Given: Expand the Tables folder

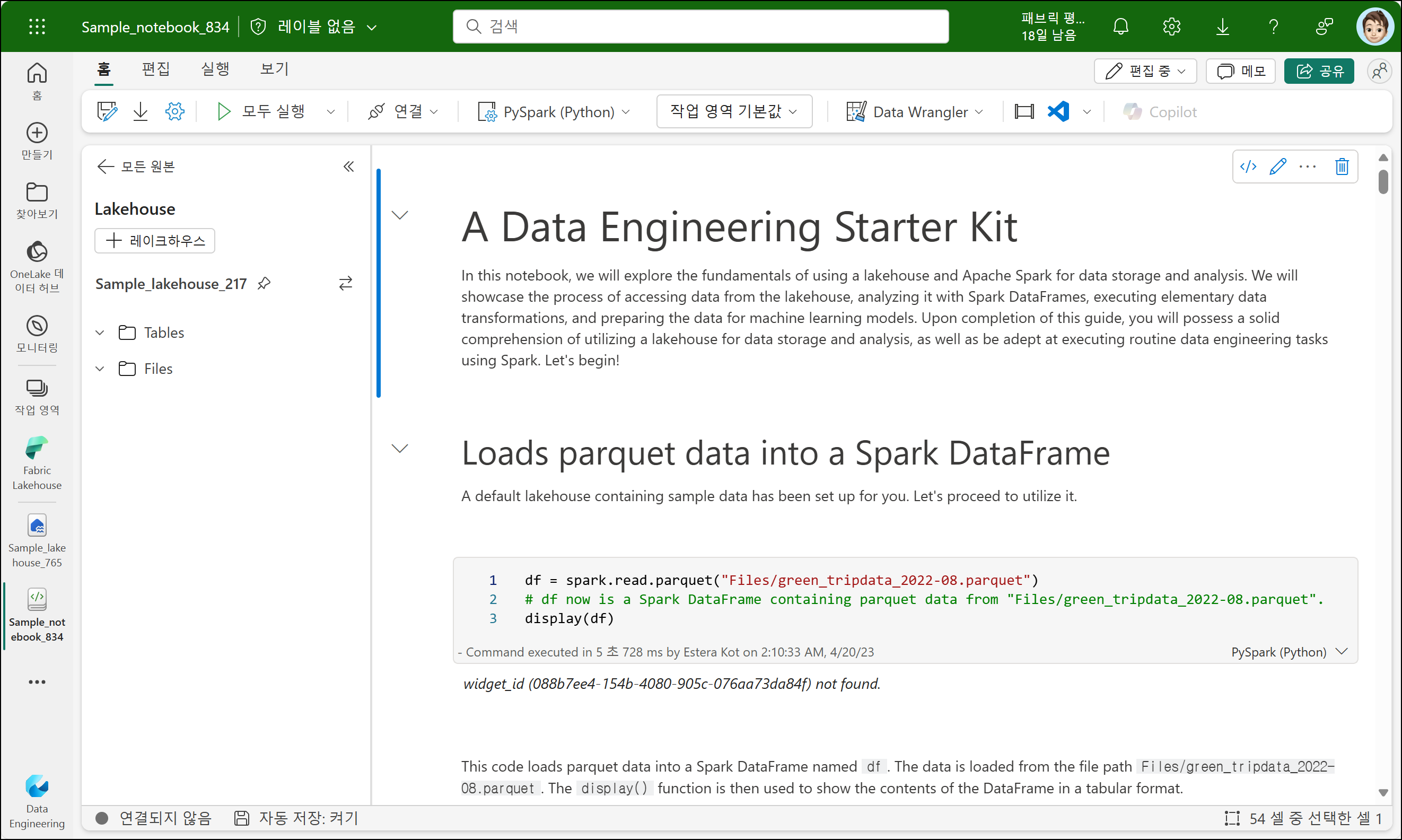Looking at the screenshot, I should (x=100, y=333).
